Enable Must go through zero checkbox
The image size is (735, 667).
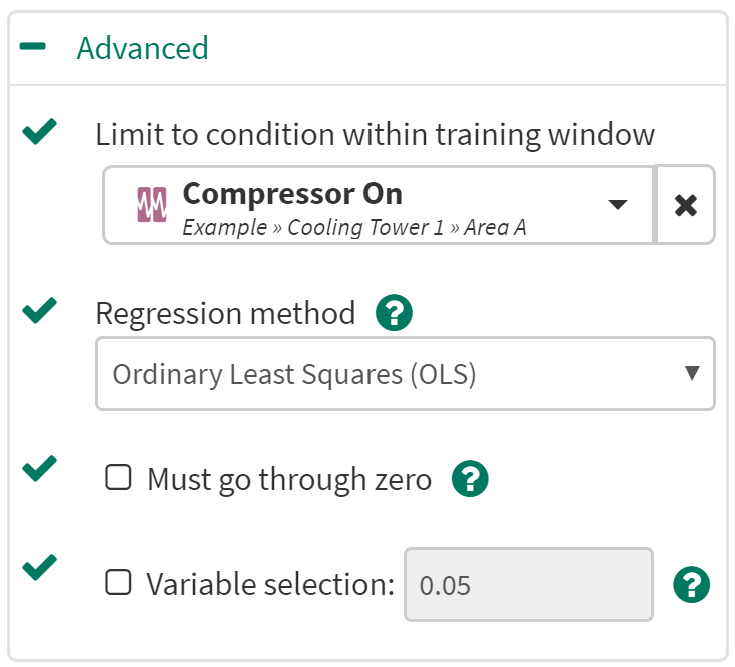pos(119,479)
